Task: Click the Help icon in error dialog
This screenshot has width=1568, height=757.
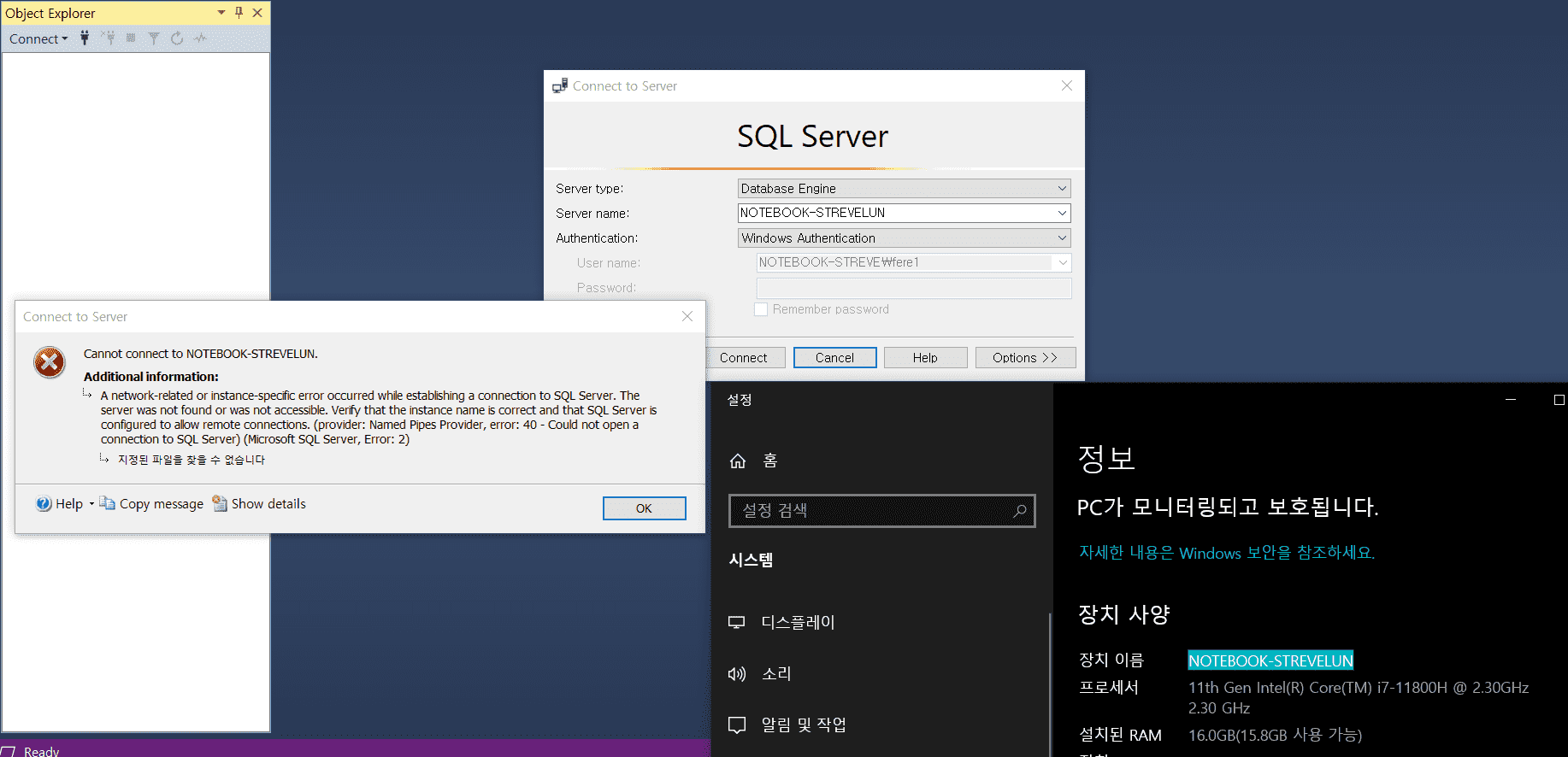Action: click(44, 504)
